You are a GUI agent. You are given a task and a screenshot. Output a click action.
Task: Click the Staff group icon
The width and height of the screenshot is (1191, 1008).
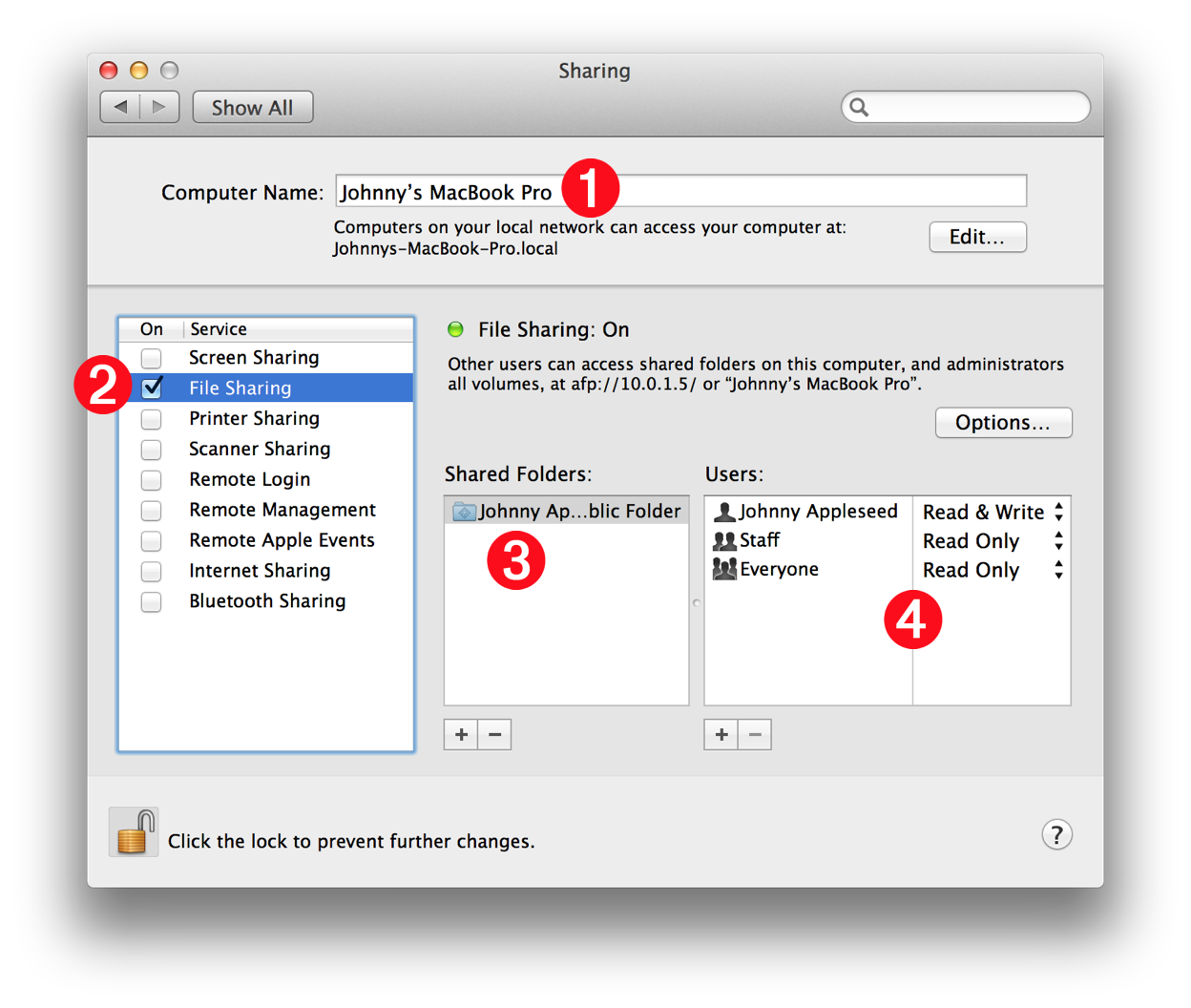pos(724,540)
